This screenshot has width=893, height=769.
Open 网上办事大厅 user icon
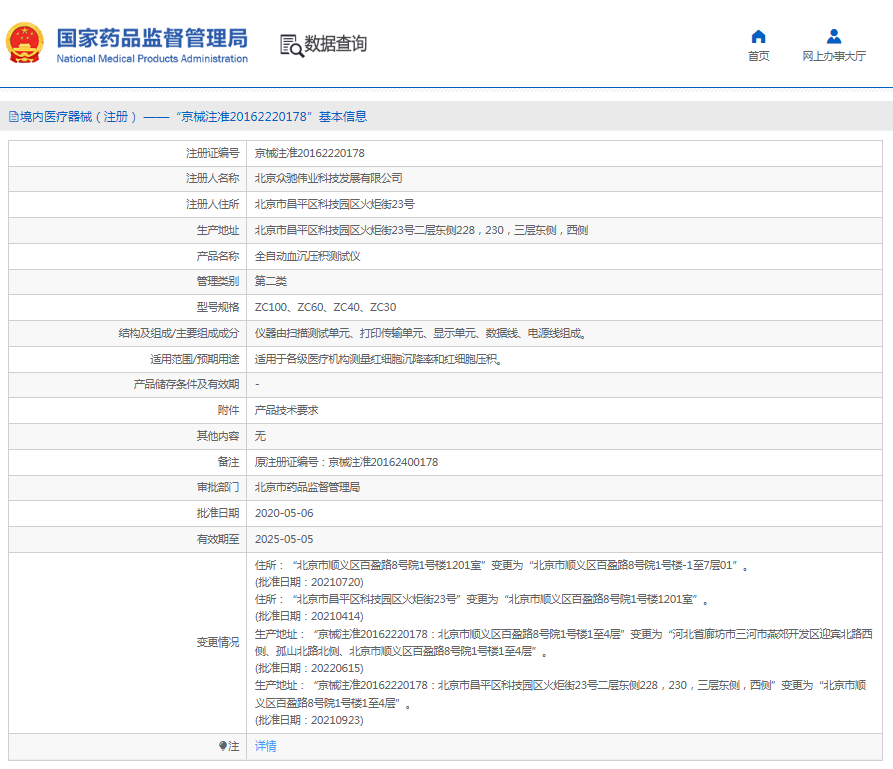point(834,37)
